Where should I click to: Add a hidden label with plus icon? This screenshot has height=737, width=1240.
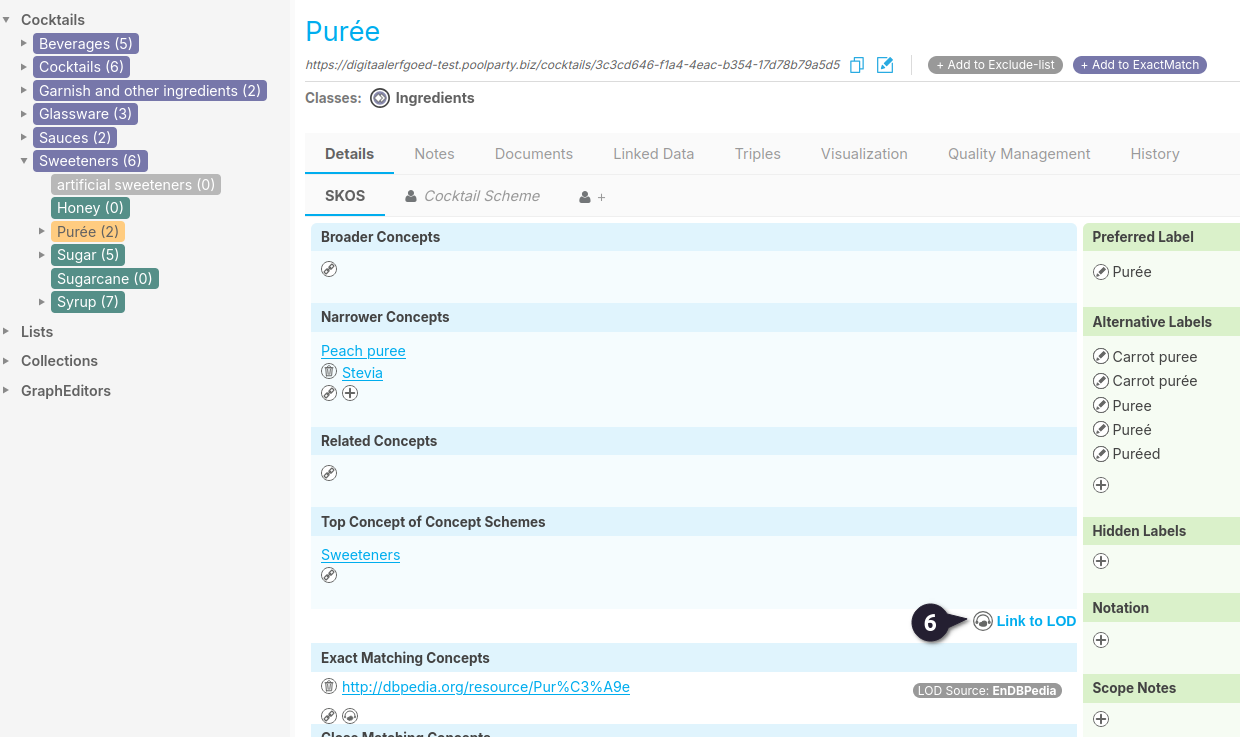[1101, 561]
